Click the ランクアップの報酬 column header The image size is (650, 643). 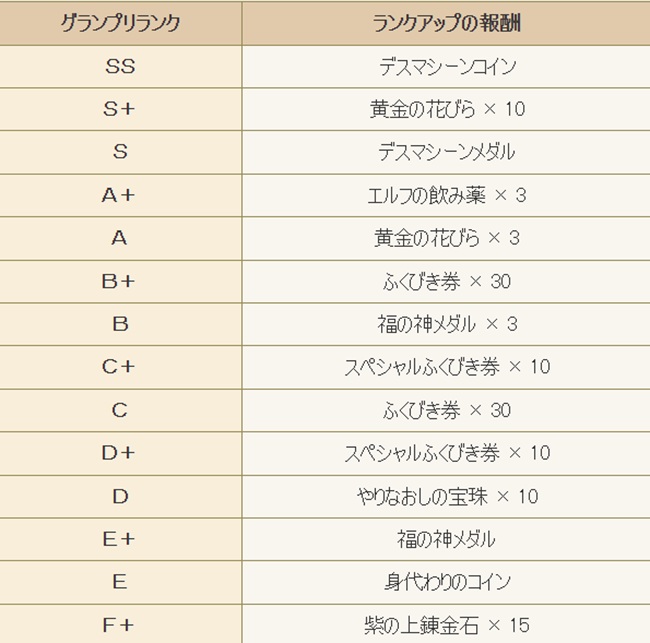coord(446,23)
